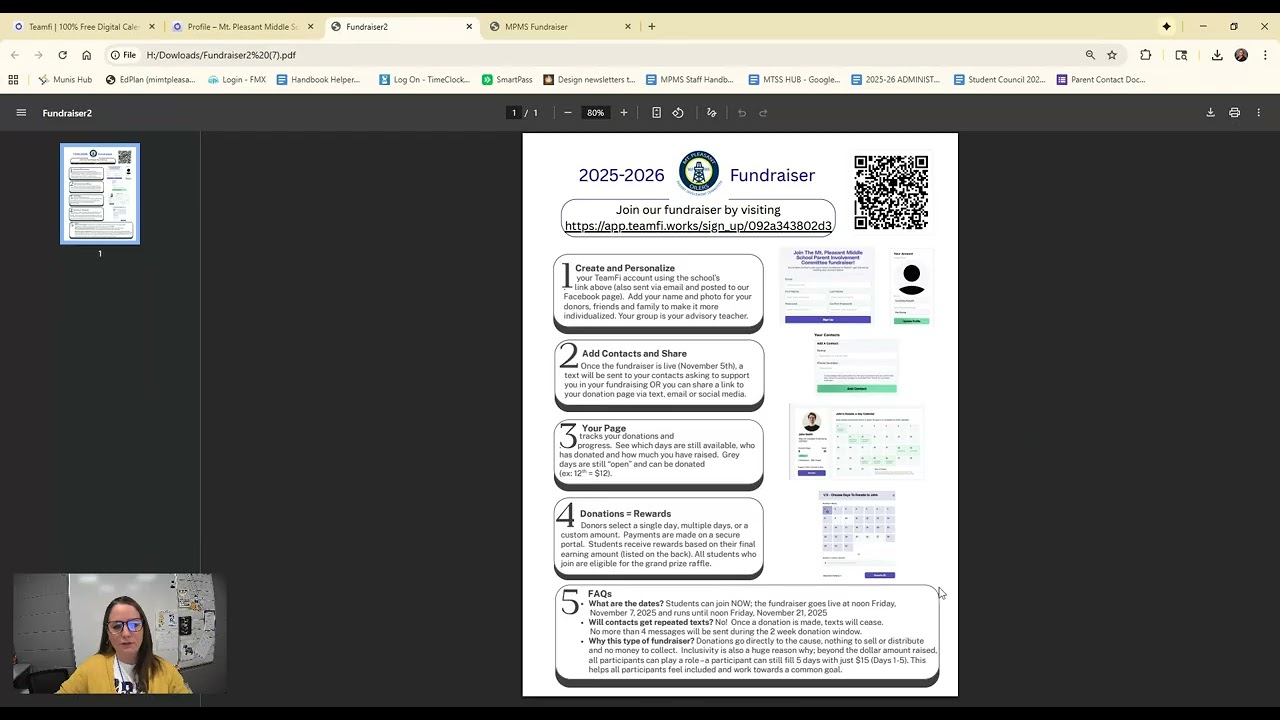Viewport: 1280px width, 720px height.
Task: Zoom in on the PDF
Action: (x=624, y=113)
